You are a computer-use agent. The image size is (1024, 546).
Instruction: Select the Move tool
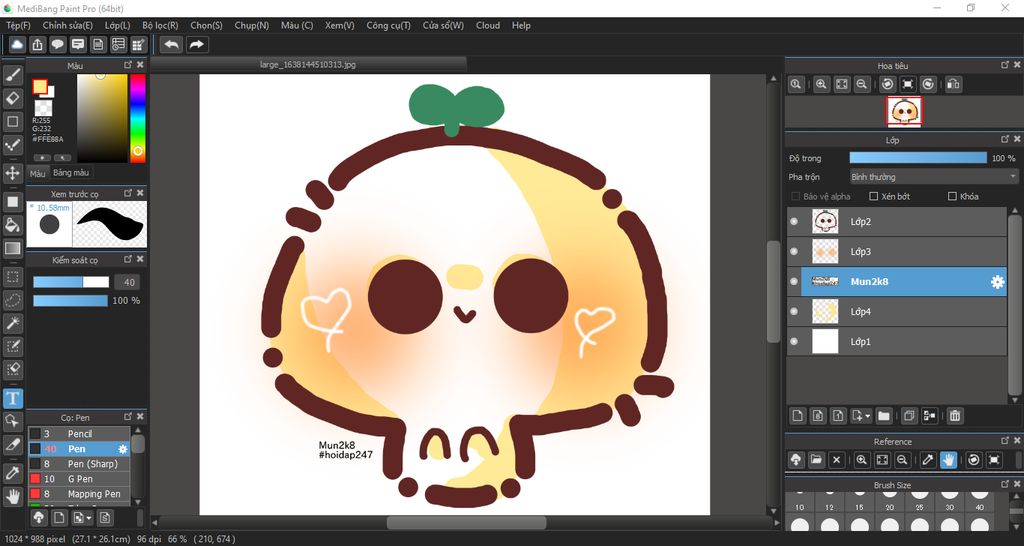12,173
